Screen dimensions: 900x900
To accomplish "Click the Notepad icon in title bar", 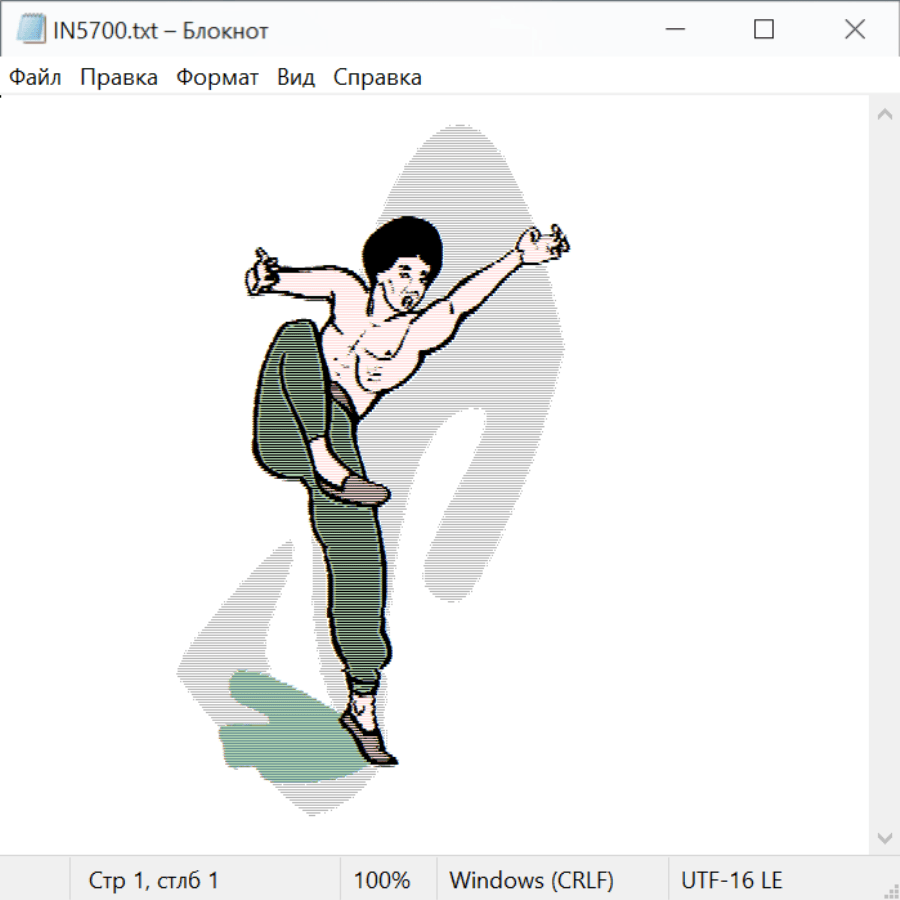I will tap(30, 30).
